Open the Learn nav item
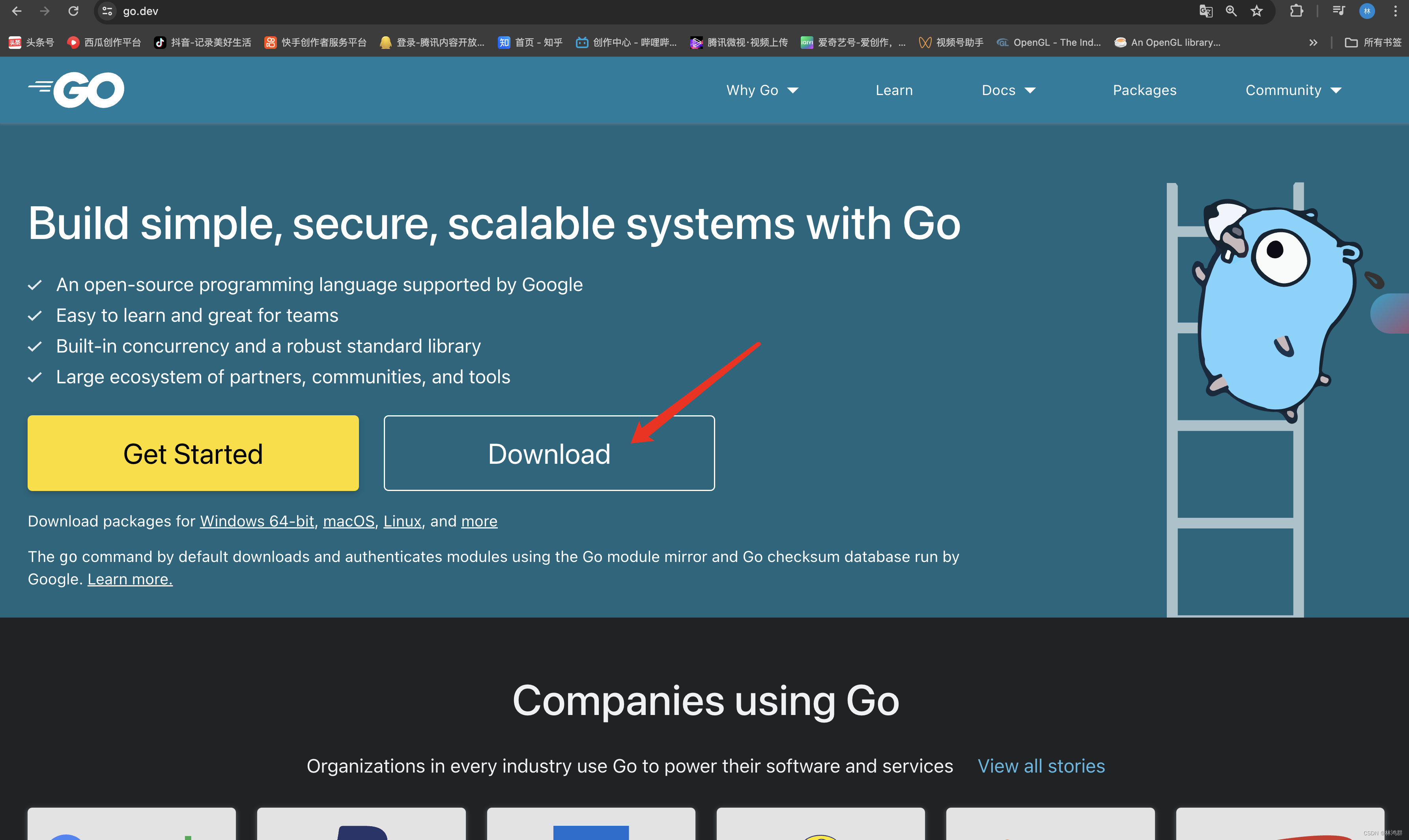The image size is (1409, 840). 894,91
